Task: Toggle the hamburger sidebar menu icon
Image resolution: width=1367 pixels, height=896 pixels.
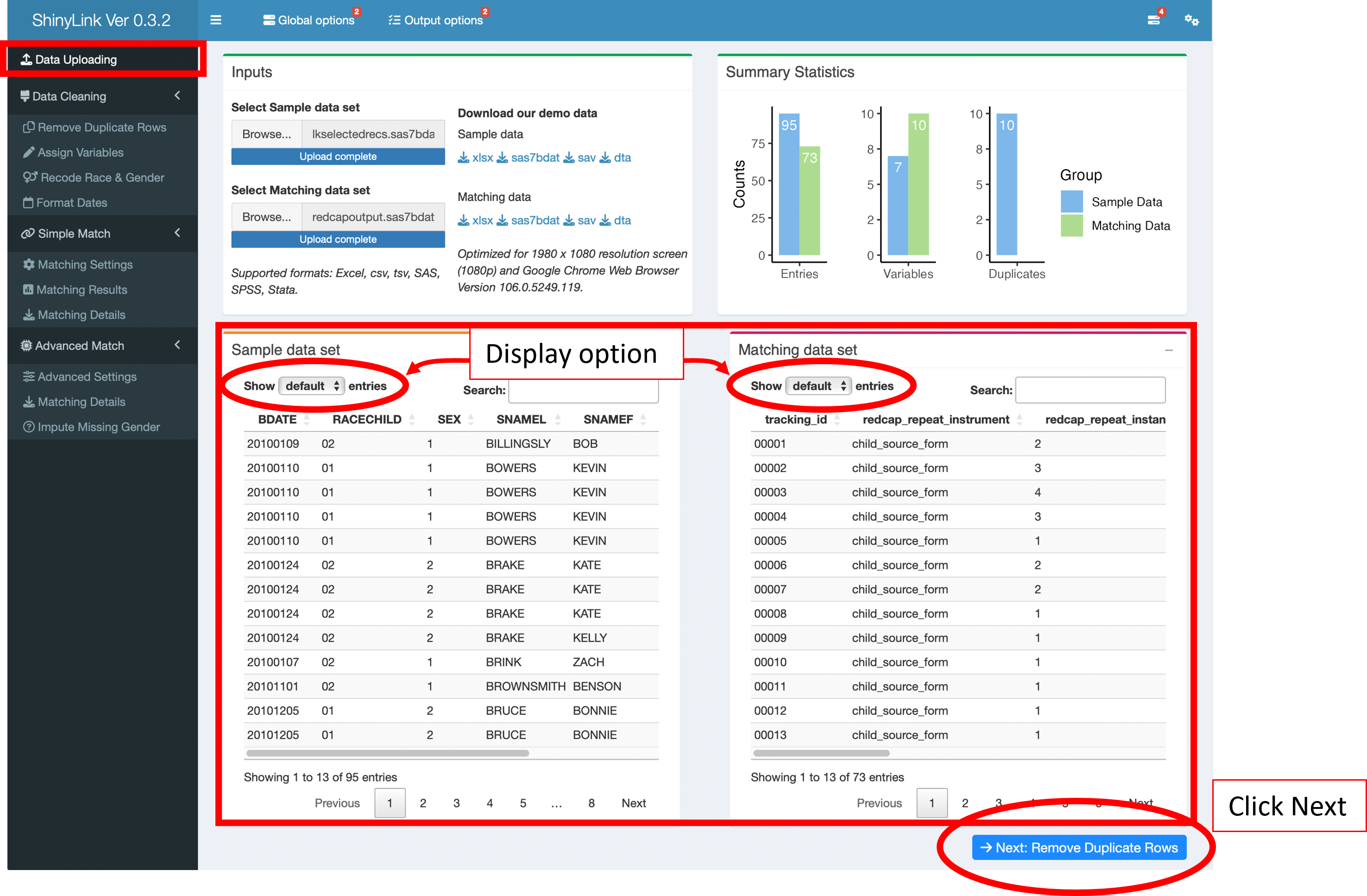Action: (x=216, y=20)
